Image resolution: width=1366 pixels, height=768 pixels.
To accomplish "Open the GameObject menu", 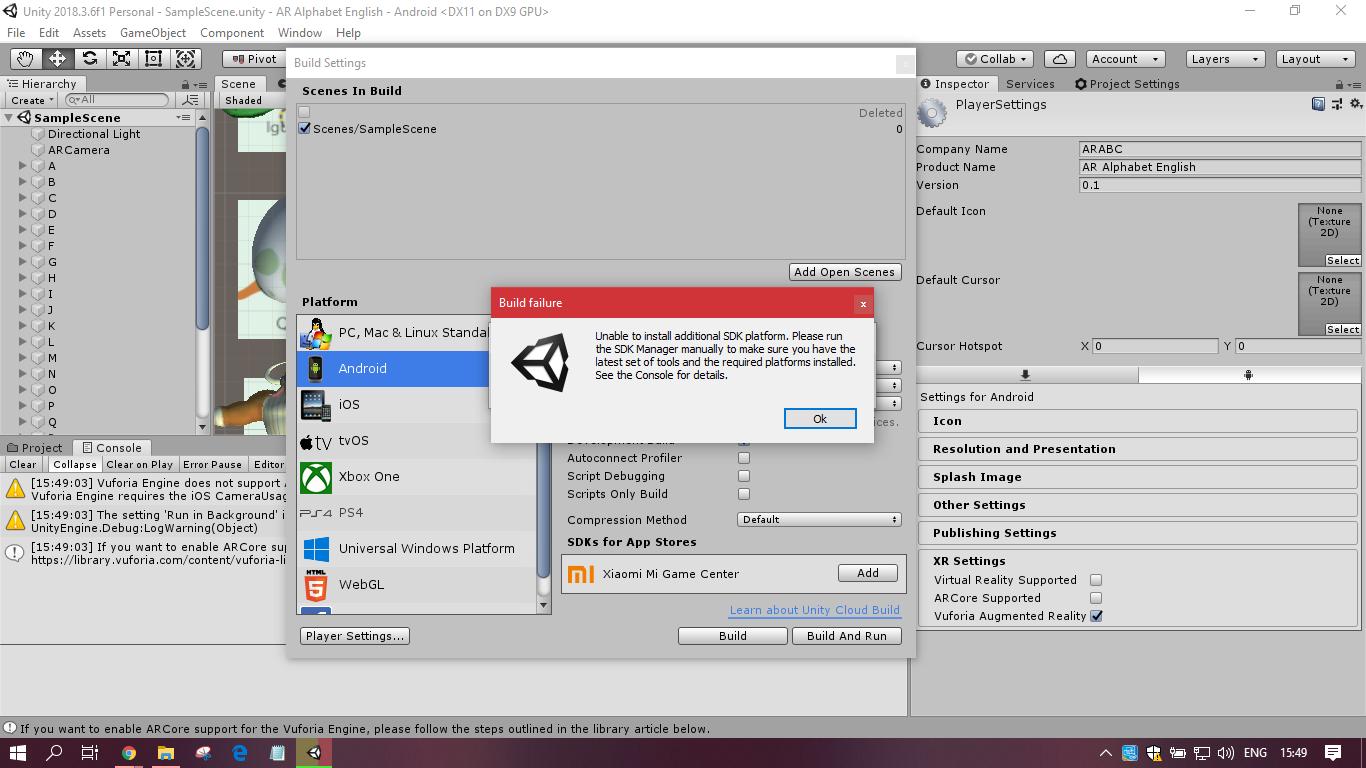I will (x=153, y=33).
